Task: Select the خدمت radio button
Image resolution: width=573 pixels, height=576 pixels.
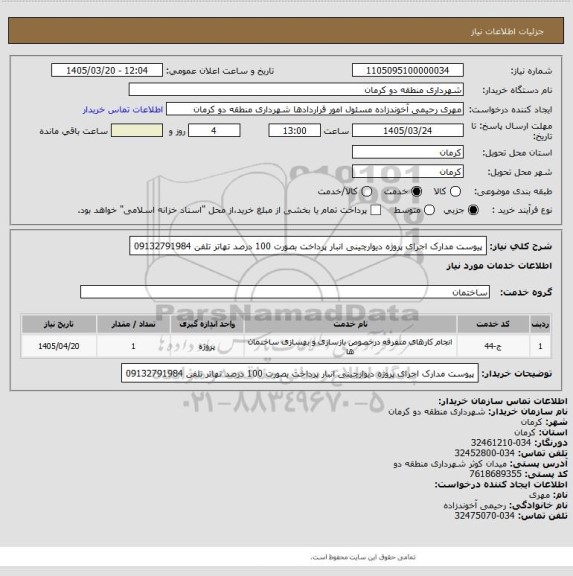Action: (x=417, y=191)
